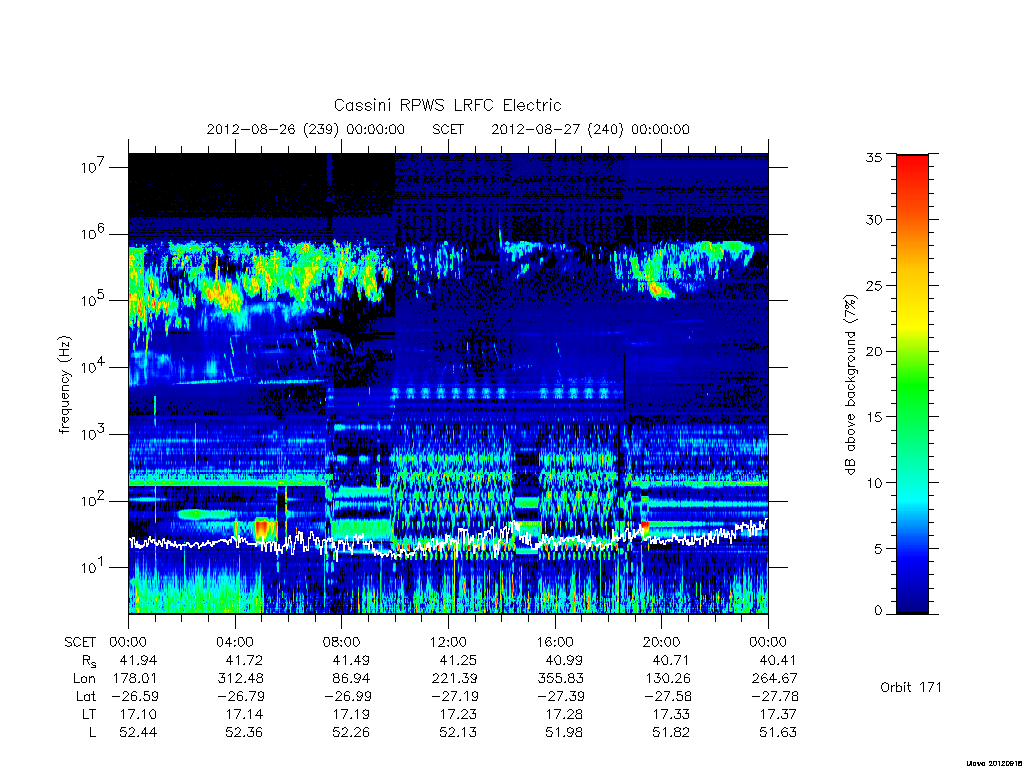Click the Rs value 41.25
Viewport: 1024px width, 768px height.
458,660
